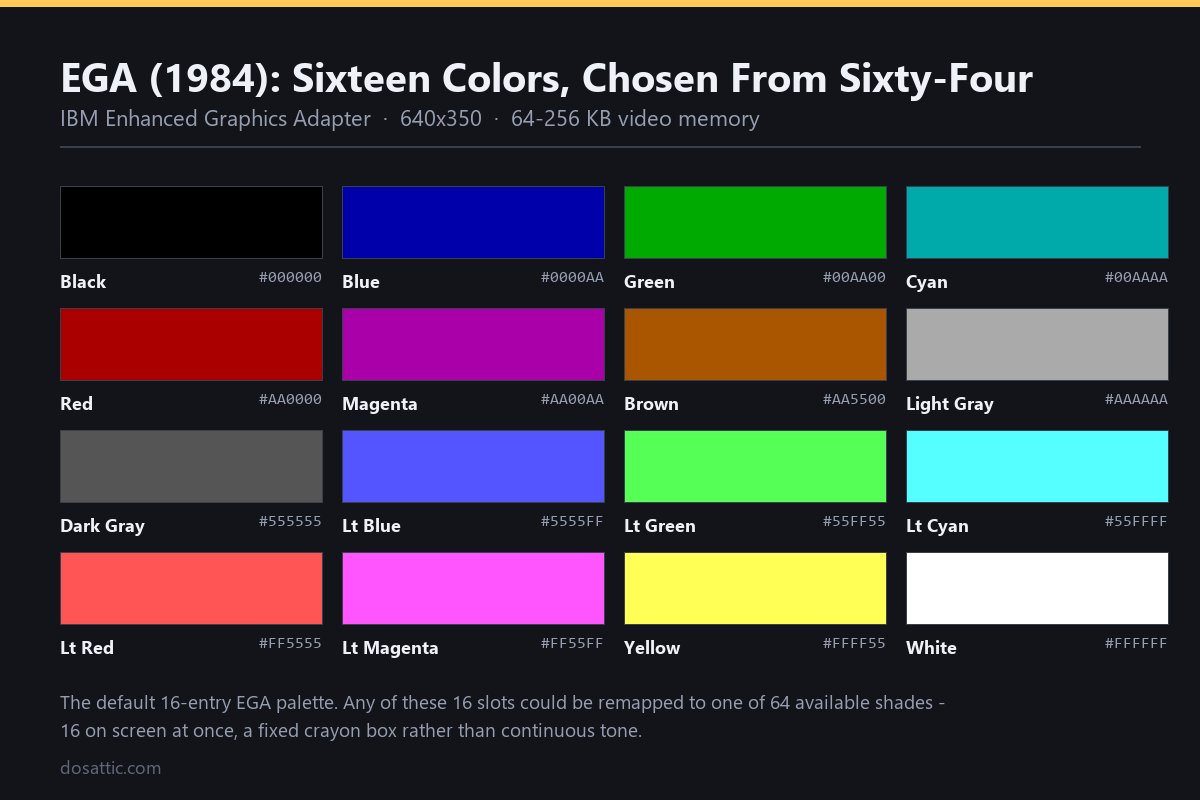
Task: Click the Yellow name label
Action: pos(652,648)
